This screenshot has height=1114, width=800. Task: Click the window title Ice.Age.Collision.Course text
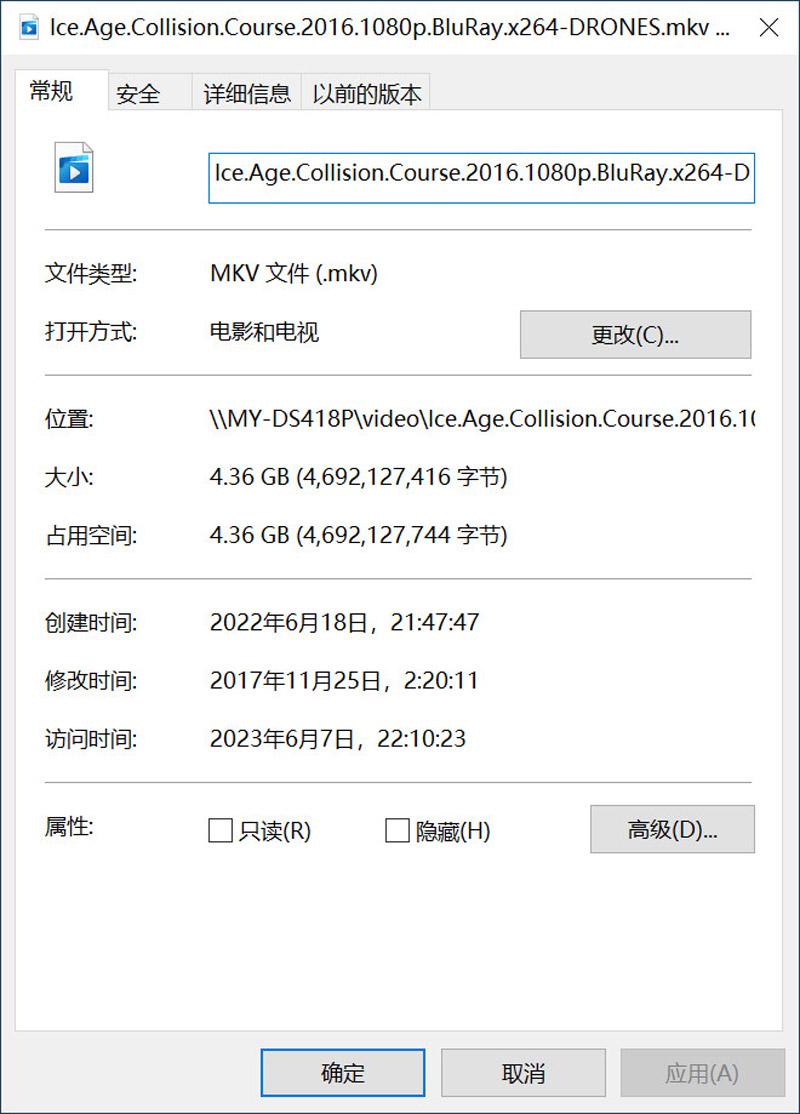390,28
